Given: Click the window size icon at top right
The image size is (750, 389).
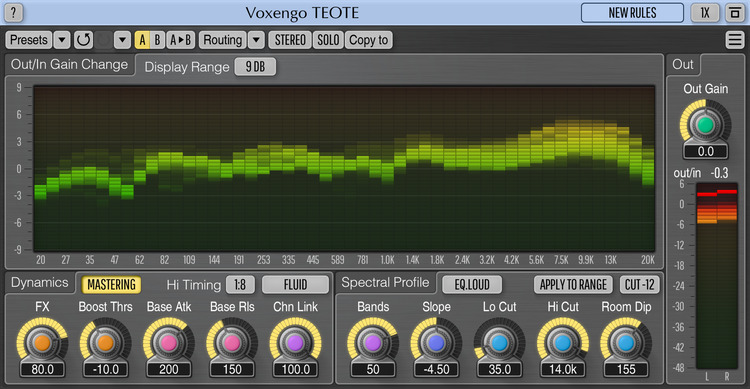Looking at the screenshot, I should pos(734,13).
